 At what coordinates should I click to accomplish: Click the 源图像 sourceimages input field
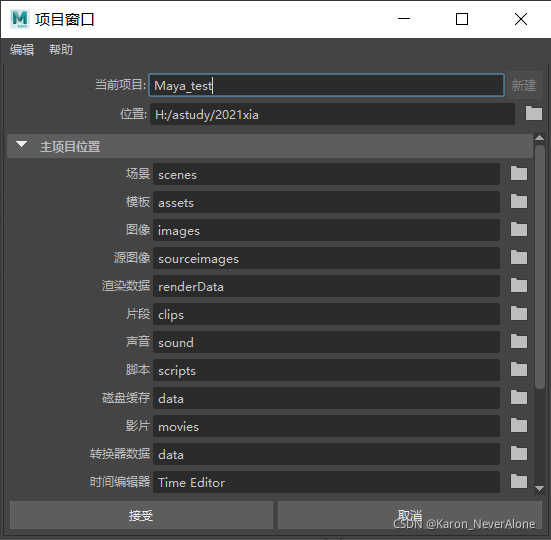tap(326, 258)
